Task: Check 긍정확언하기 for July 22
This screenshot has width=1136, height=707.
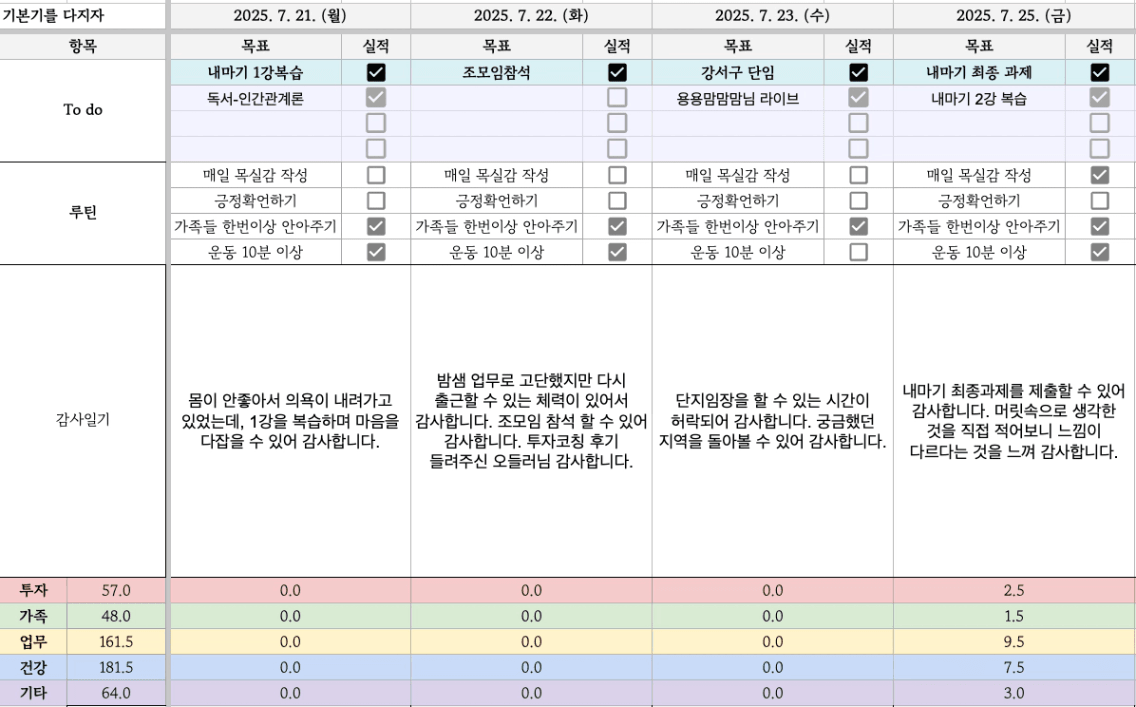Action: [x=617, y=201]
